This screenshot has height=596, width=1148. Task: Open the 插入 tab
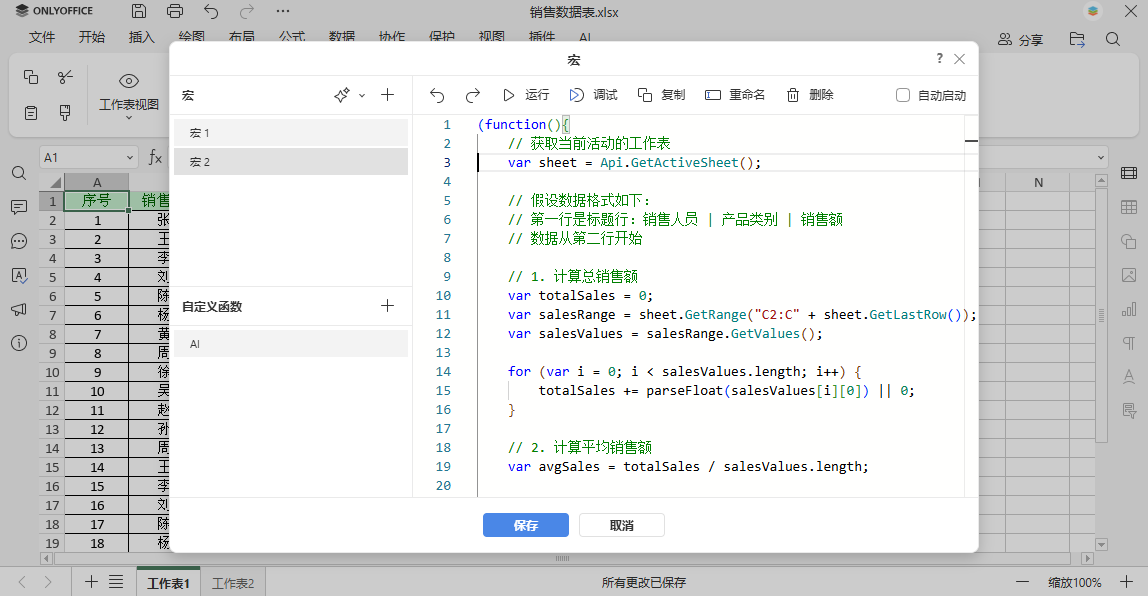click(x=141, y=37)
